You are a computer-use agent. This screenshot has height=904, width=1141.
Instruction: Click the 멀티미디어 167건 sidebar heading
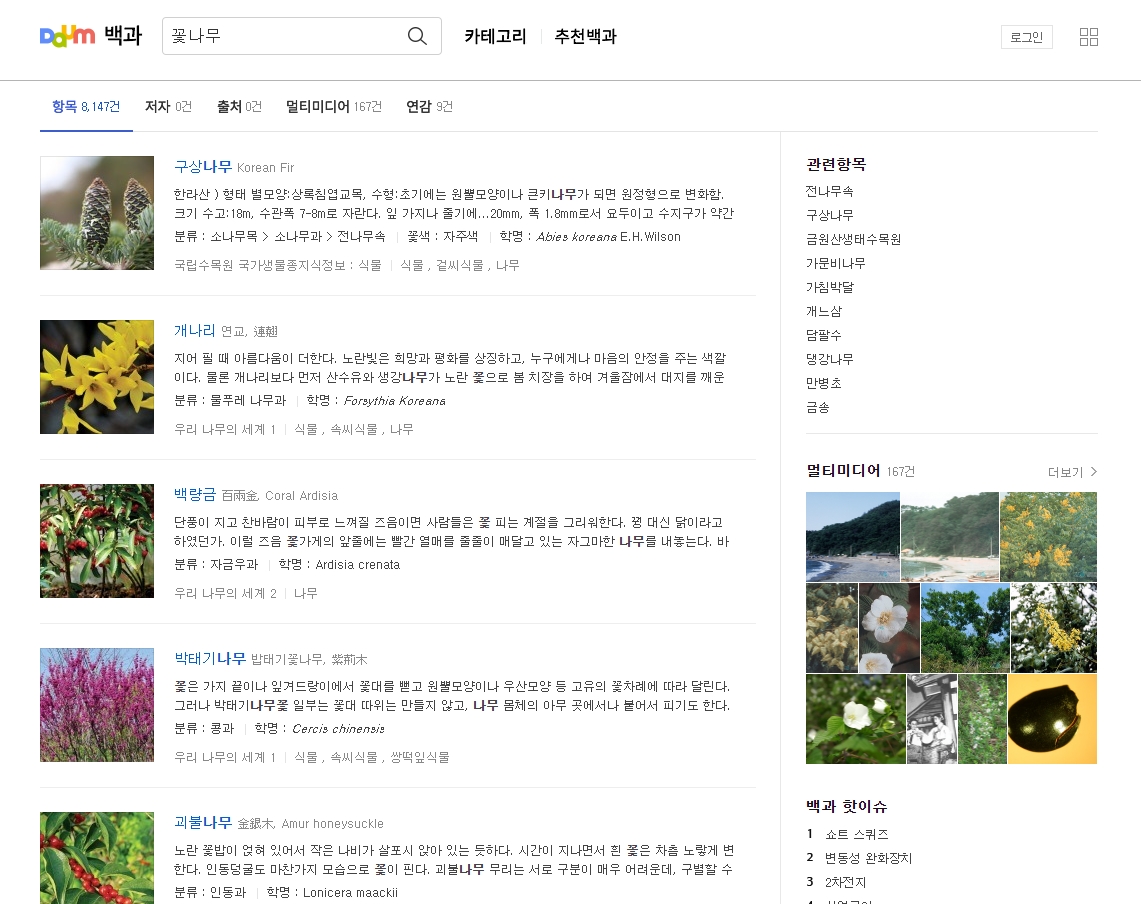(x=860, y=471)
